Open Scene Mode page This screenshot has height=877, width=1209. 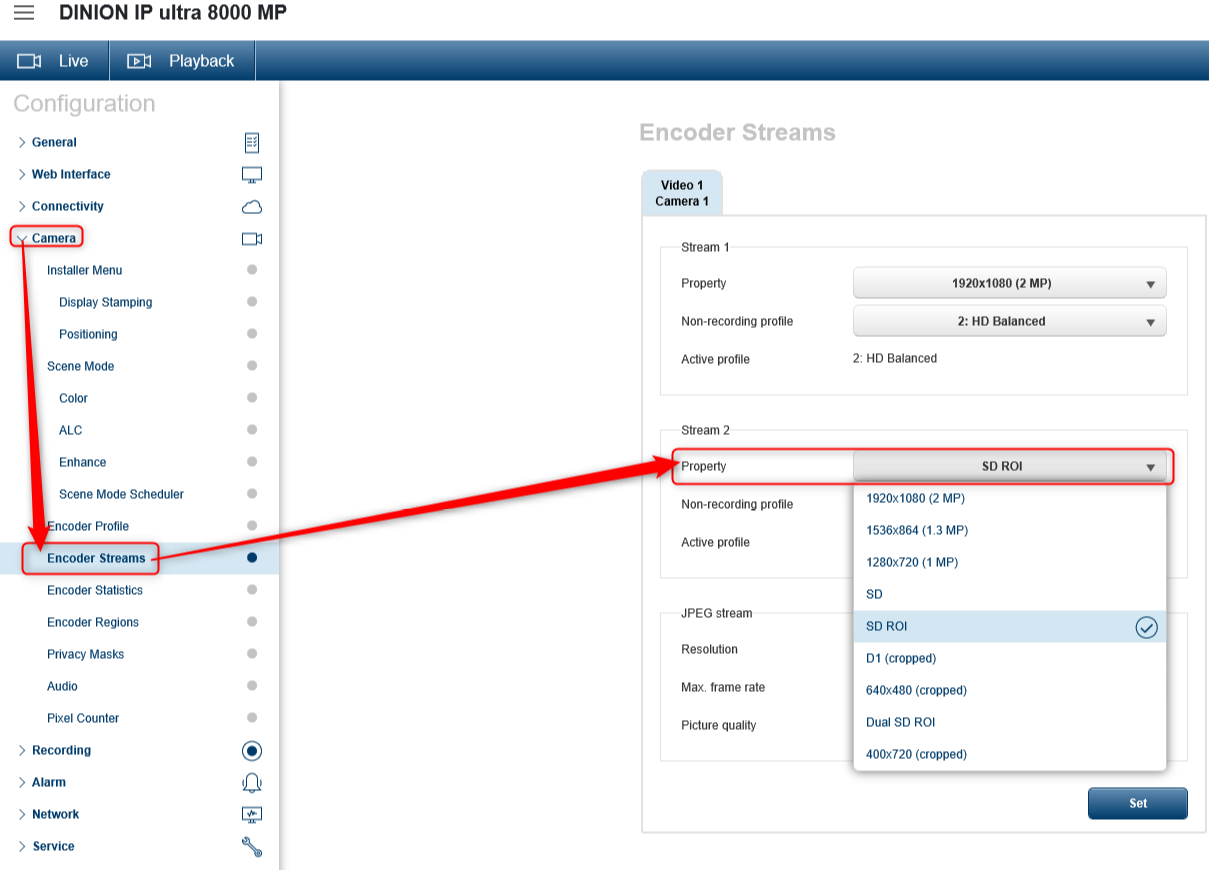pyautogui.click(x=81, y=366)
